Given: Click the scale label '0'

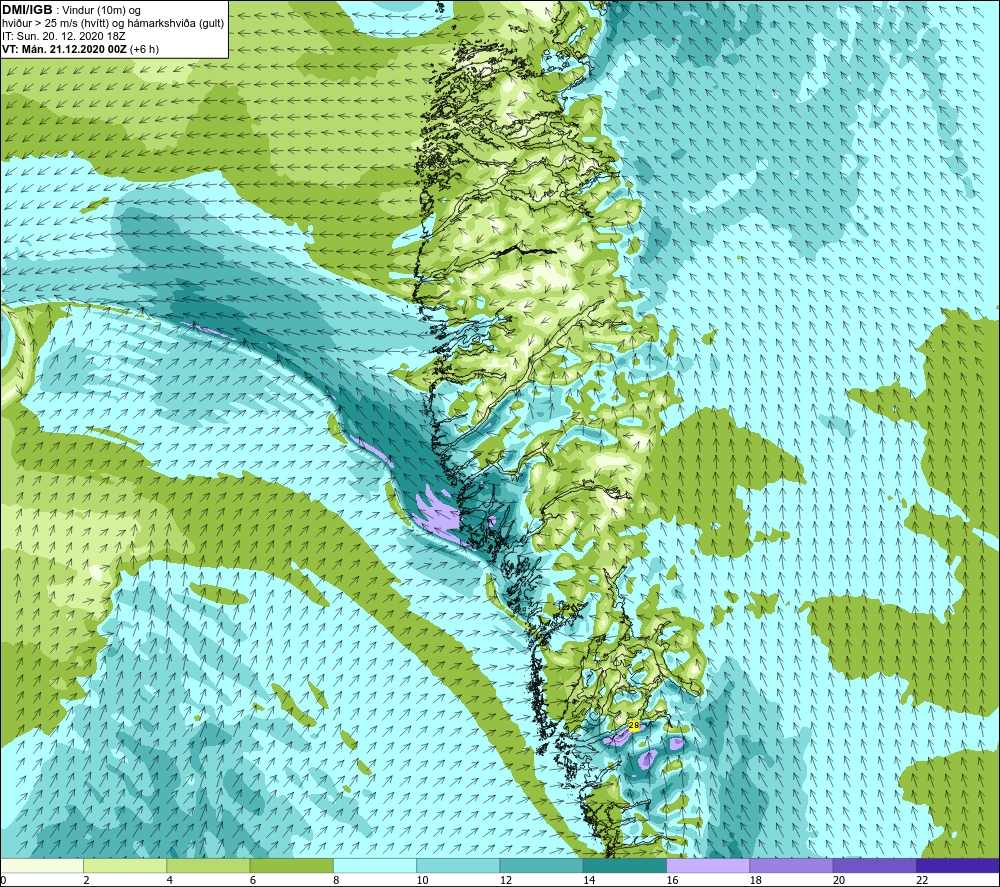Looking at the screenshot, I should [x=4, y=881].
